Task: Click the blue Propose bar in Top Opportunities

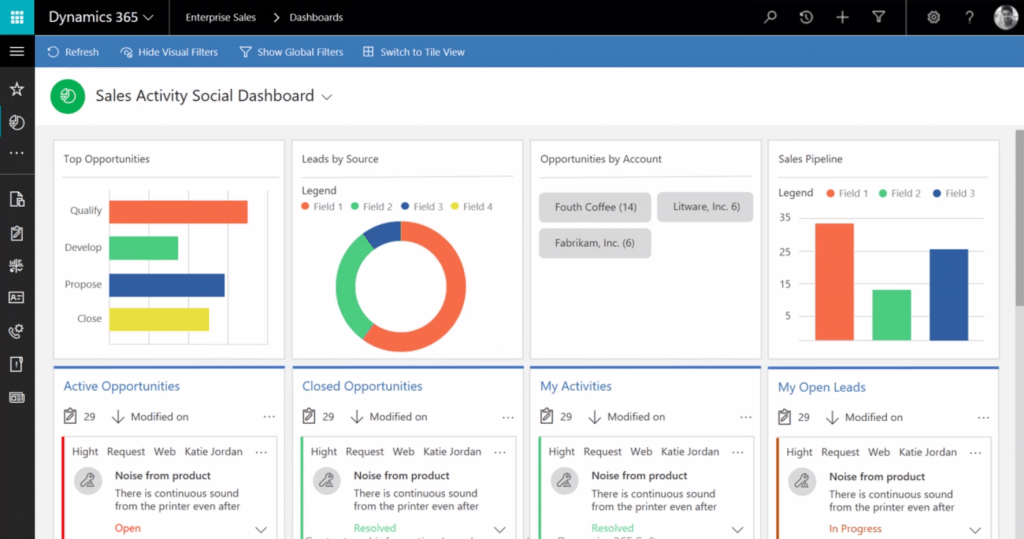Action: [167, 285]
